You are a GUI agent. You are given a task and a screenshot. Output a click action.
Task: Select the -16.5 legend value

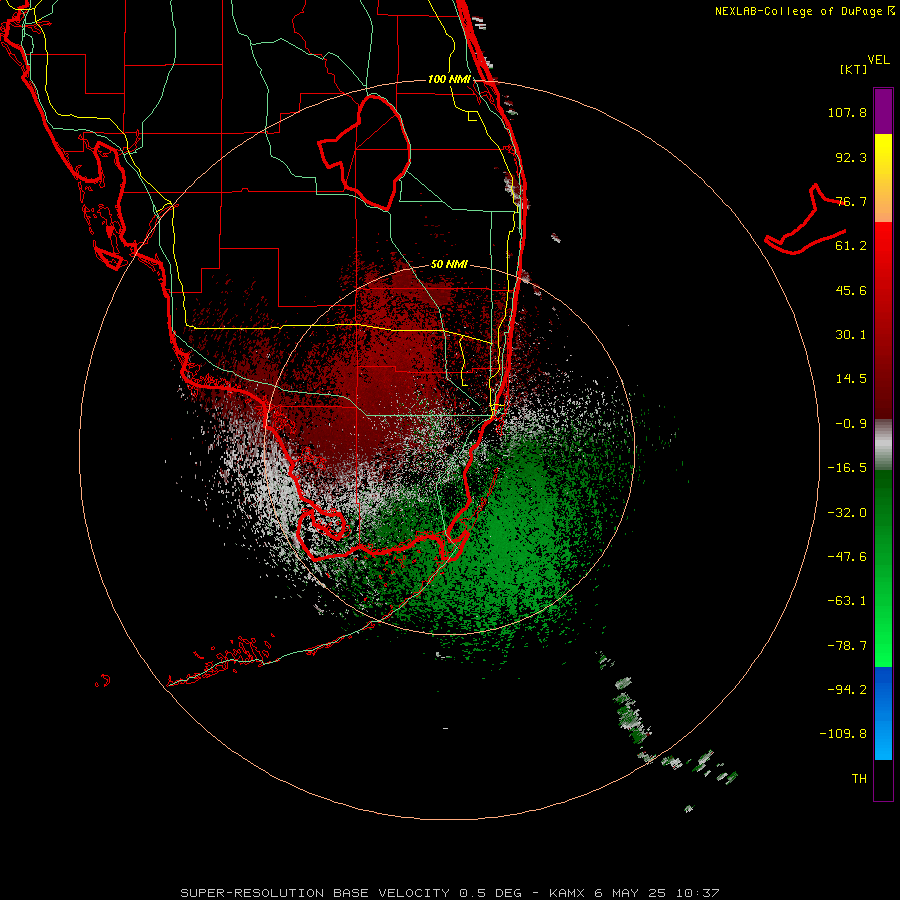[x=847, y=468]
